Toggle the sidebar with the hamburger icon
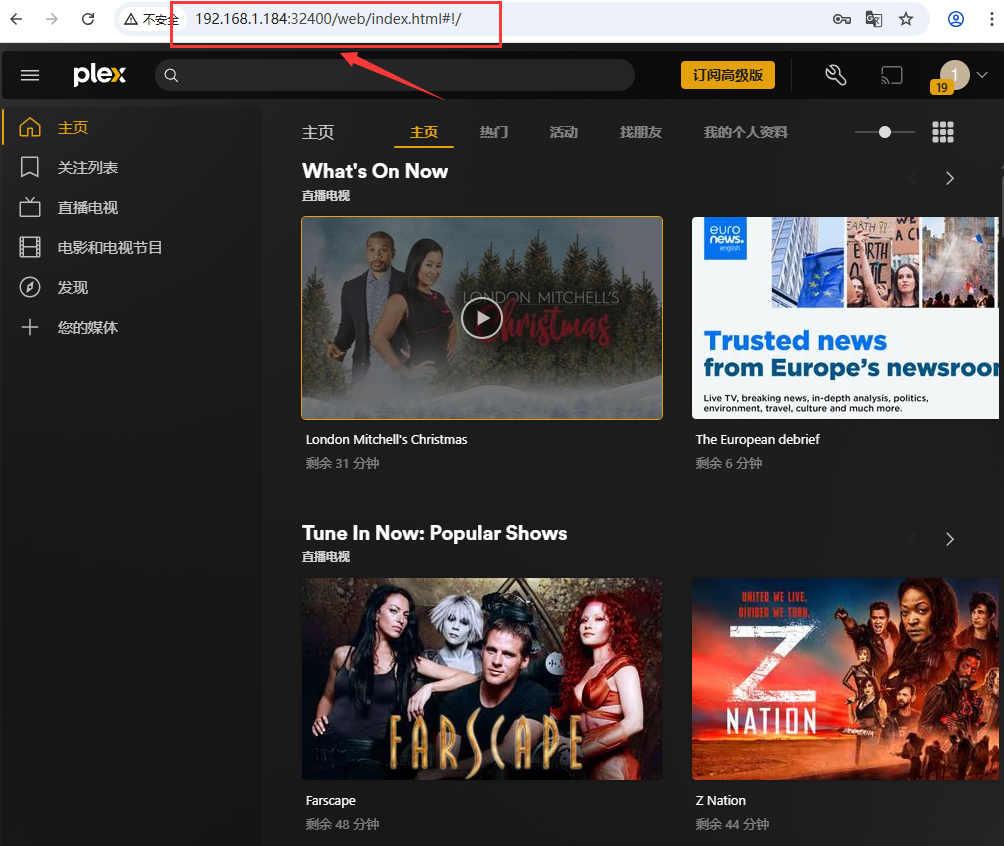Screen dimensions: 1004x846 (x=30, y=75)
